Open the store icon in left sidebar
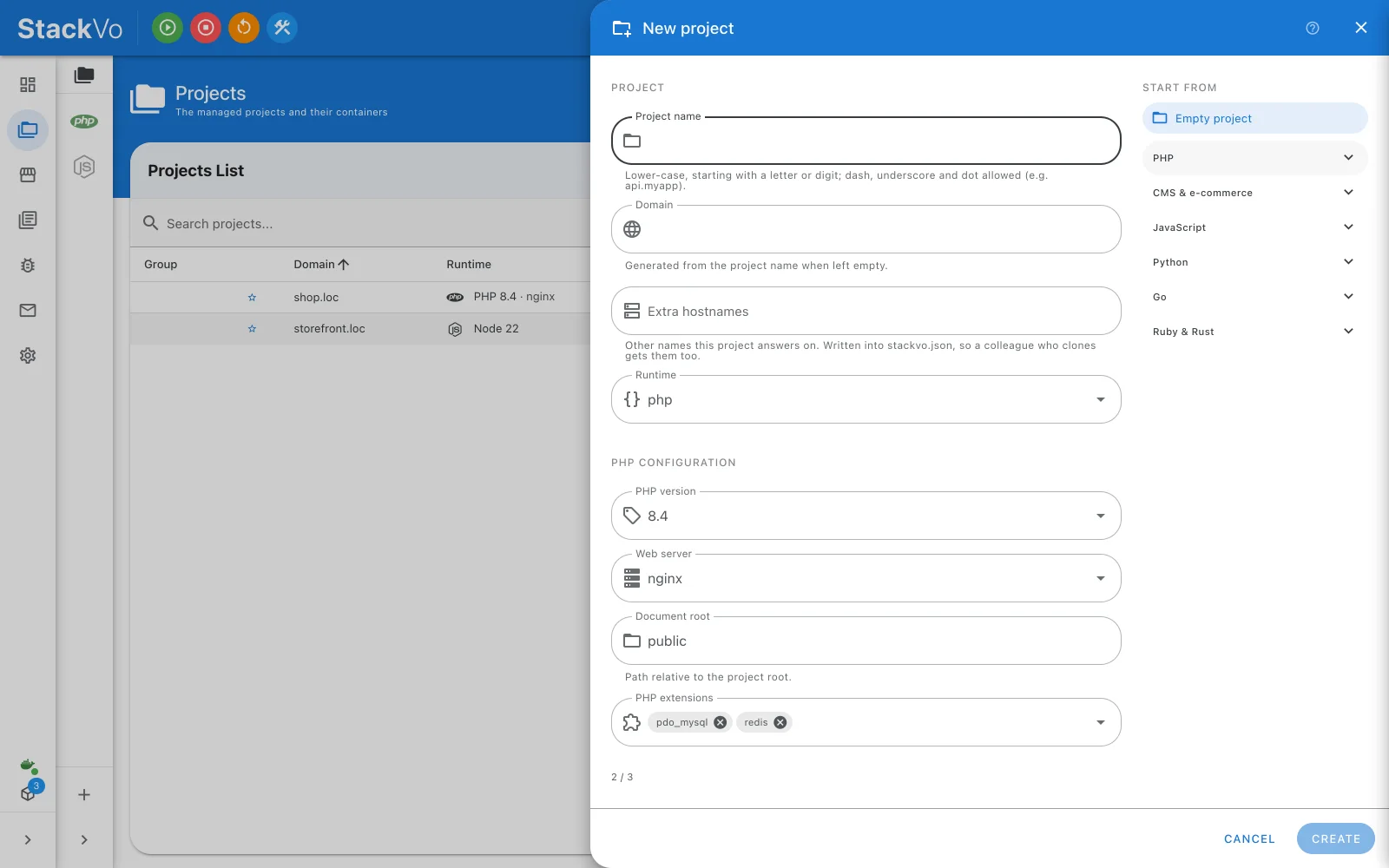The image size is (1389, 868). point(28,175)
